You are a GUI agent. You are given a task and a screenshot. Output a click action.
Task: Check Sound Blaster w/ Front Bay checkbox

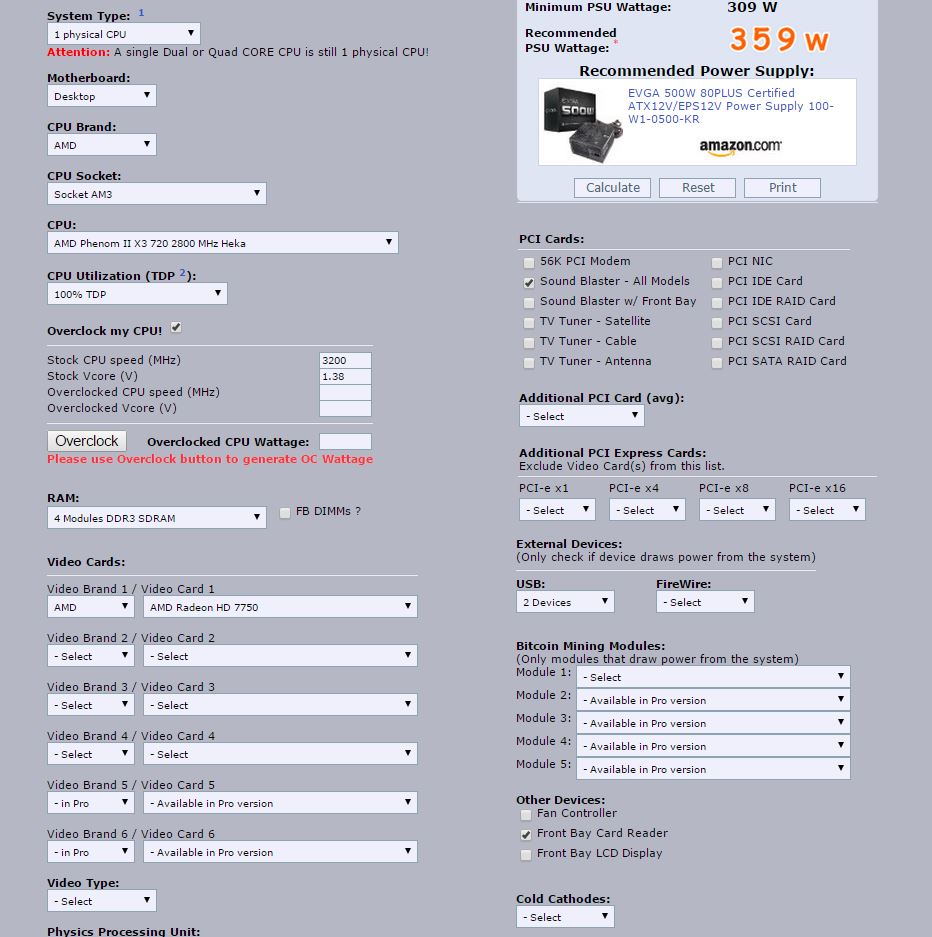tap(529, 303)
